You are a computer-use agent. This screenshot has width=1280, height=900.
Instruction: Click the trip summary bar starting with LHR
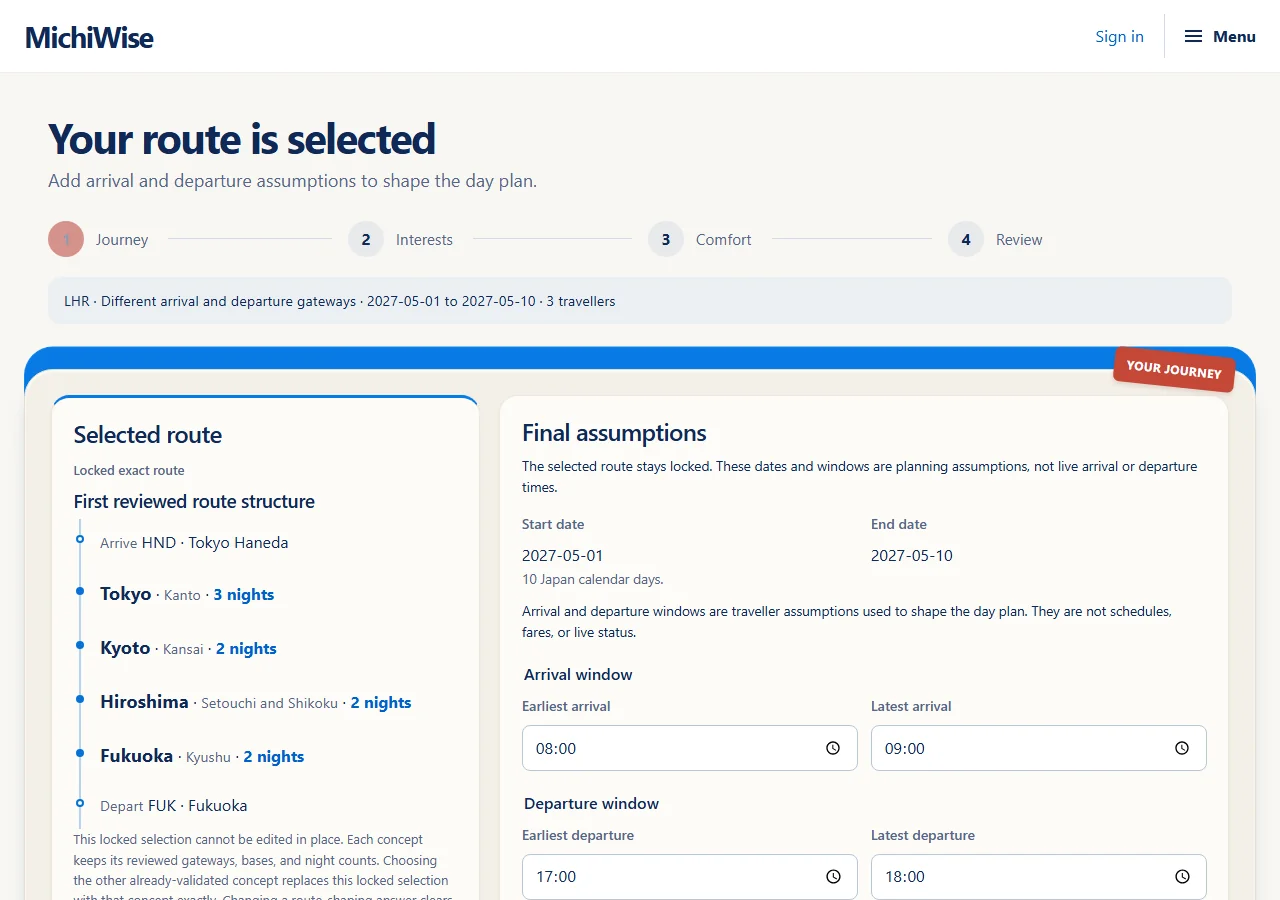(640, 300)
